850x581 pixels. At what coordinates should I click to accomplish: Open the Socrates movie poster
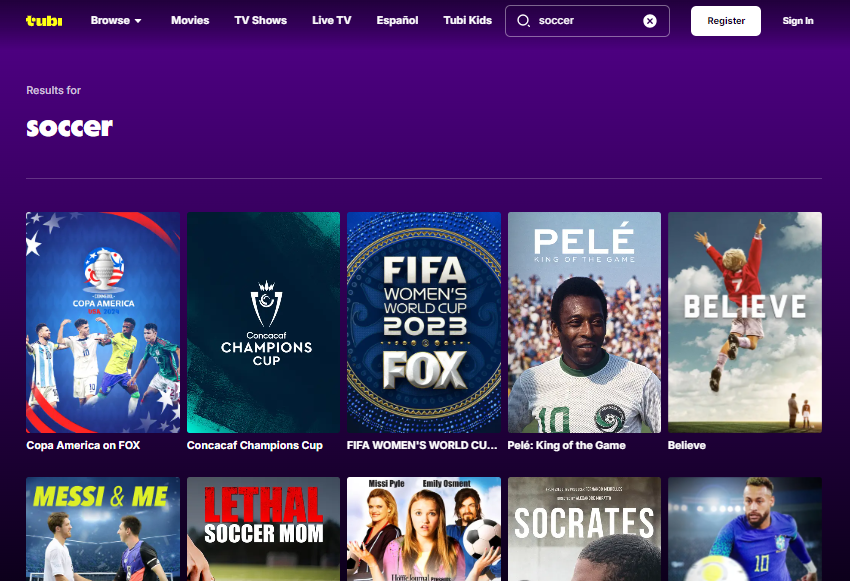(x=584, y=530)
